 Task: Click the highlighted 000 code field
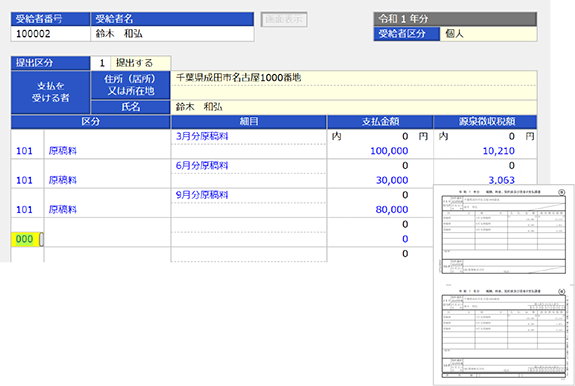tap(25, 239)
